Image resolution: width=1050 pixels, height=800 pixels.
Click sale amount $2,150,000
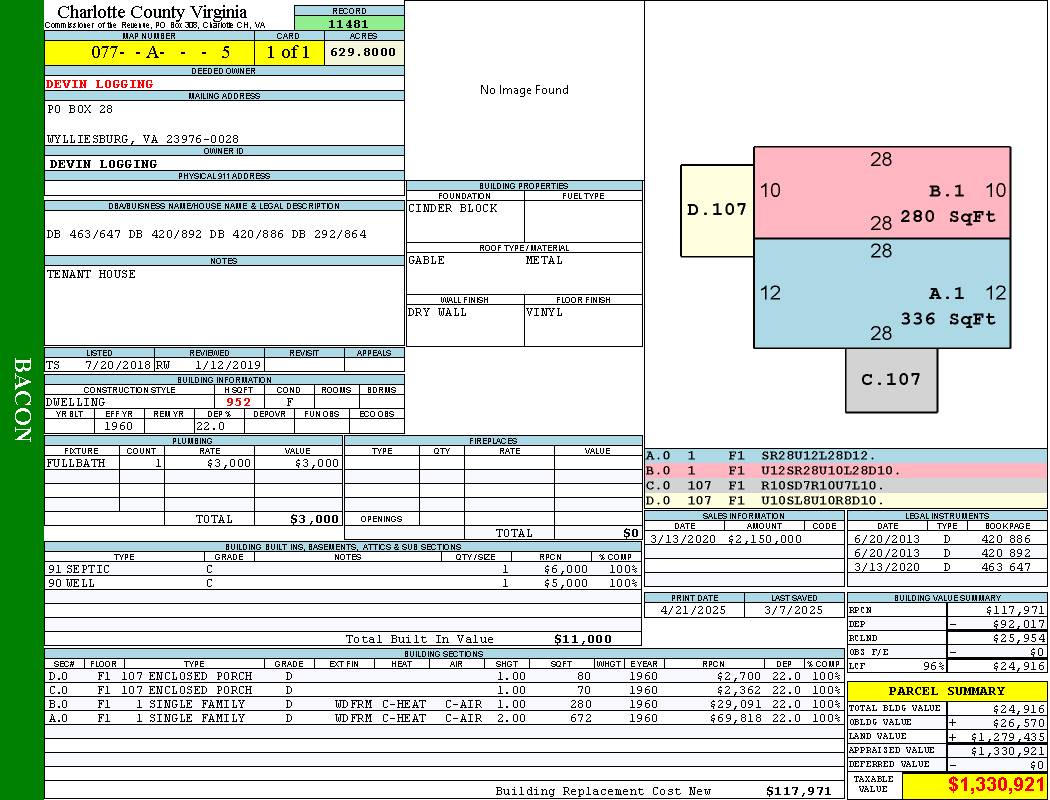click(x=764, y=539)
